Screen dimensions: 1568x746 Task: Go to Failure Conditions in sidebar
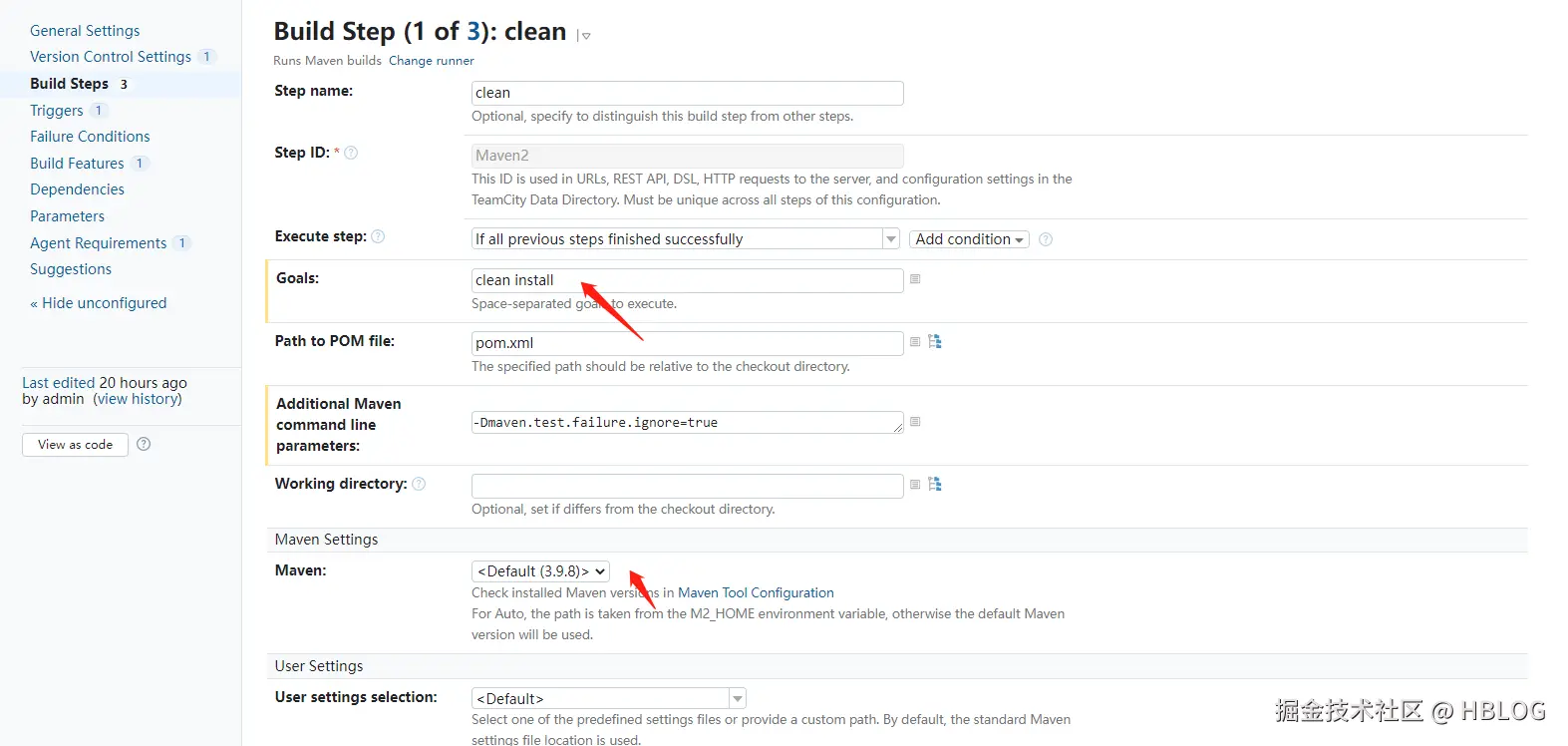click(90, 137)
